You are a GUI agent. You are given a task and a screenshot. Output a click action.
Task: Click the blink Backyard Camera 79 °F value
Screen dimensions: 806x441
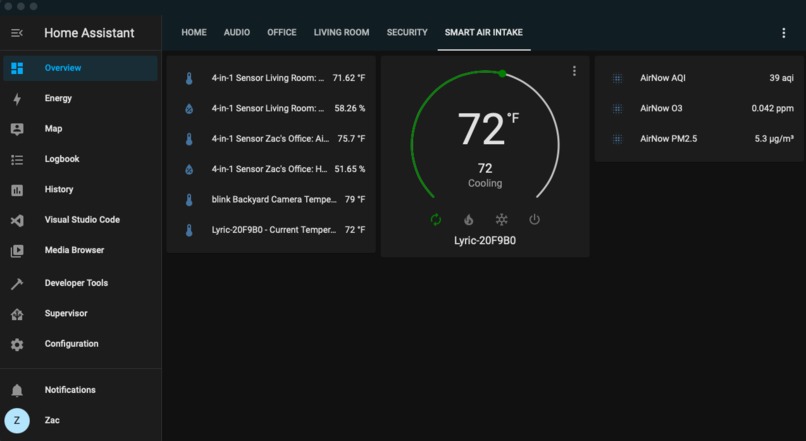[x=355, y=199]
